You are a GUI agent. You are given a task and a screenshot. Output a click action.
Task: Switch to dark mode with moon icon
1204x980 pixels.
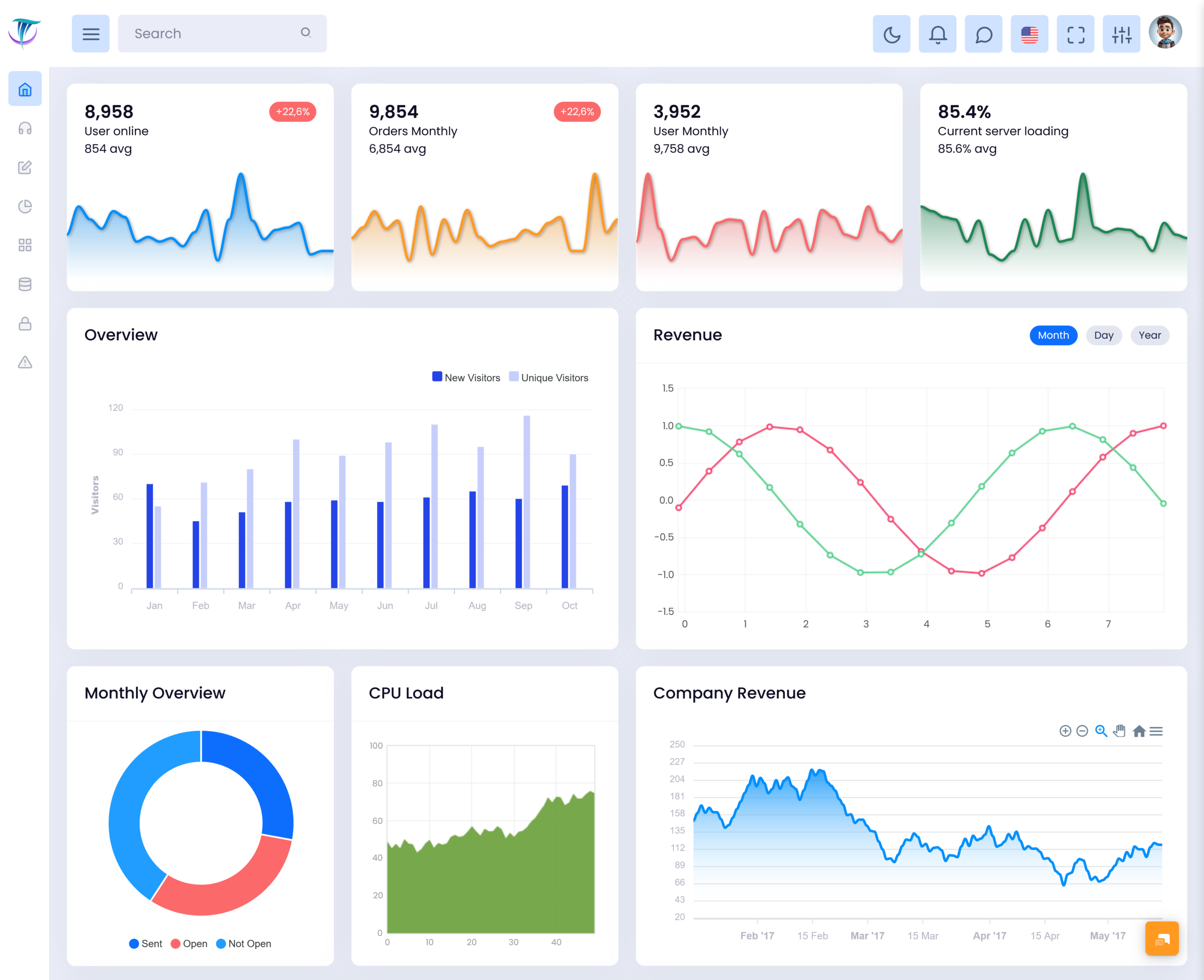tap(891, 34)
